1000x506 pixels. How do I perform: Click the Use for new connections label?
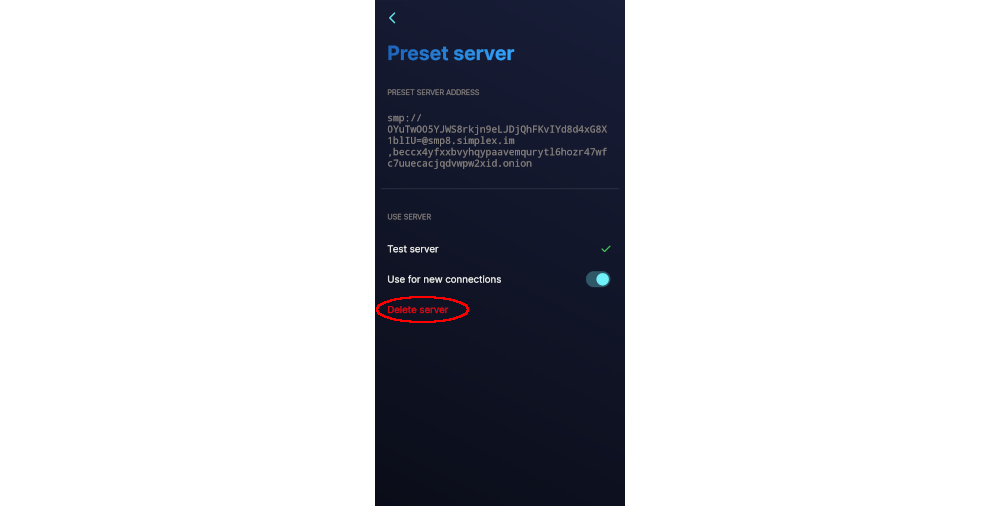click(x=444, y=279)
